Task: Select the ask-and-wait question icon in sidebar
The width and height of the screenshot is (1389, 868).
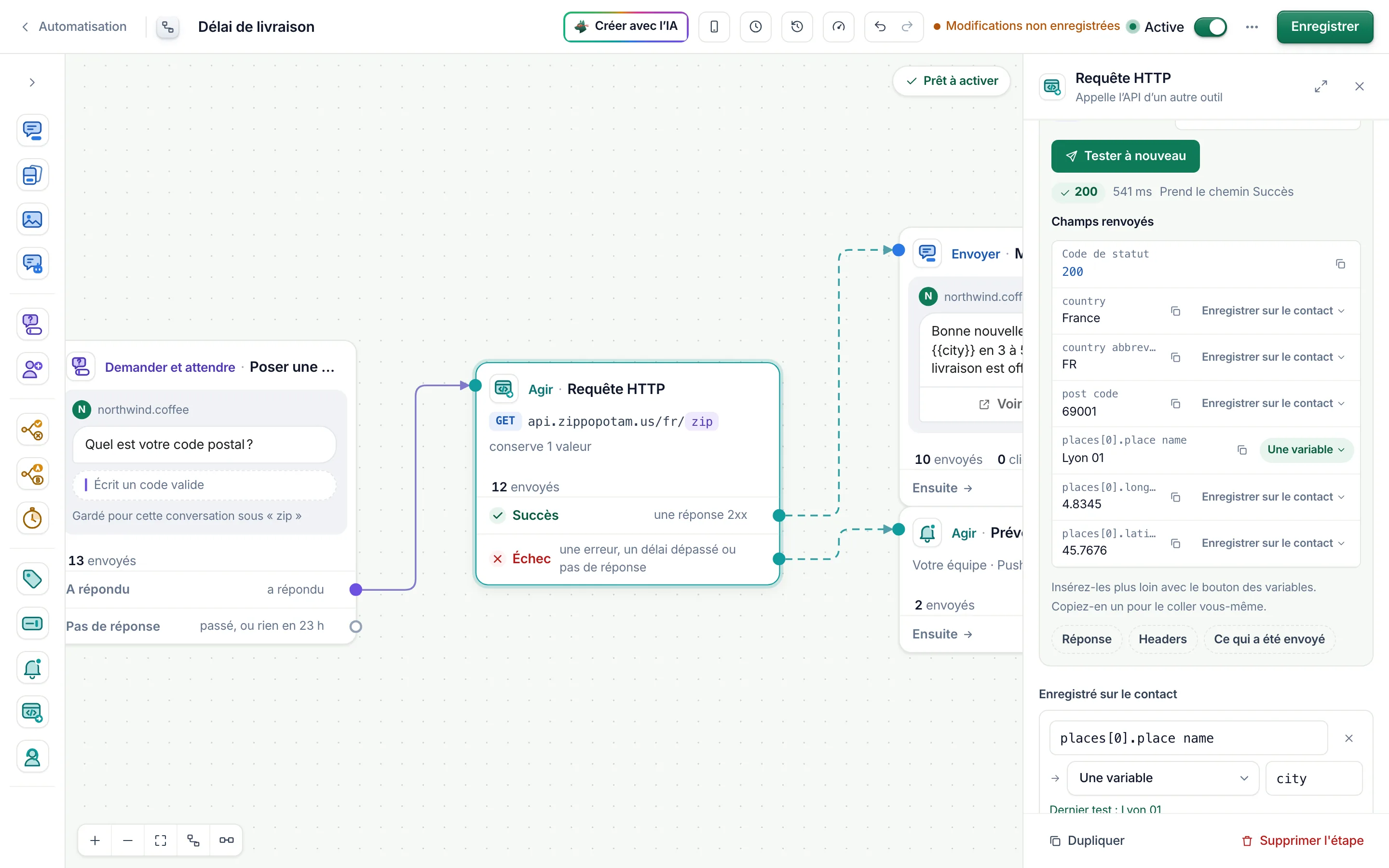Action: tap(32, 325)
